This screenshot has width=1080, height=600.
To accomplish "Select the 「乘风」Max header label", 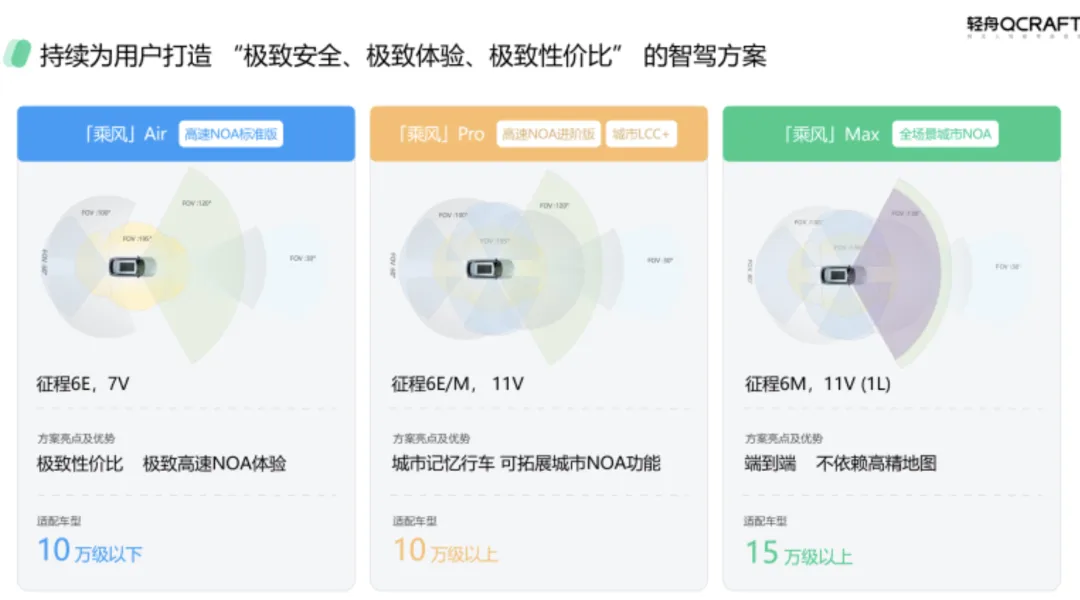I will coord(831,134).
